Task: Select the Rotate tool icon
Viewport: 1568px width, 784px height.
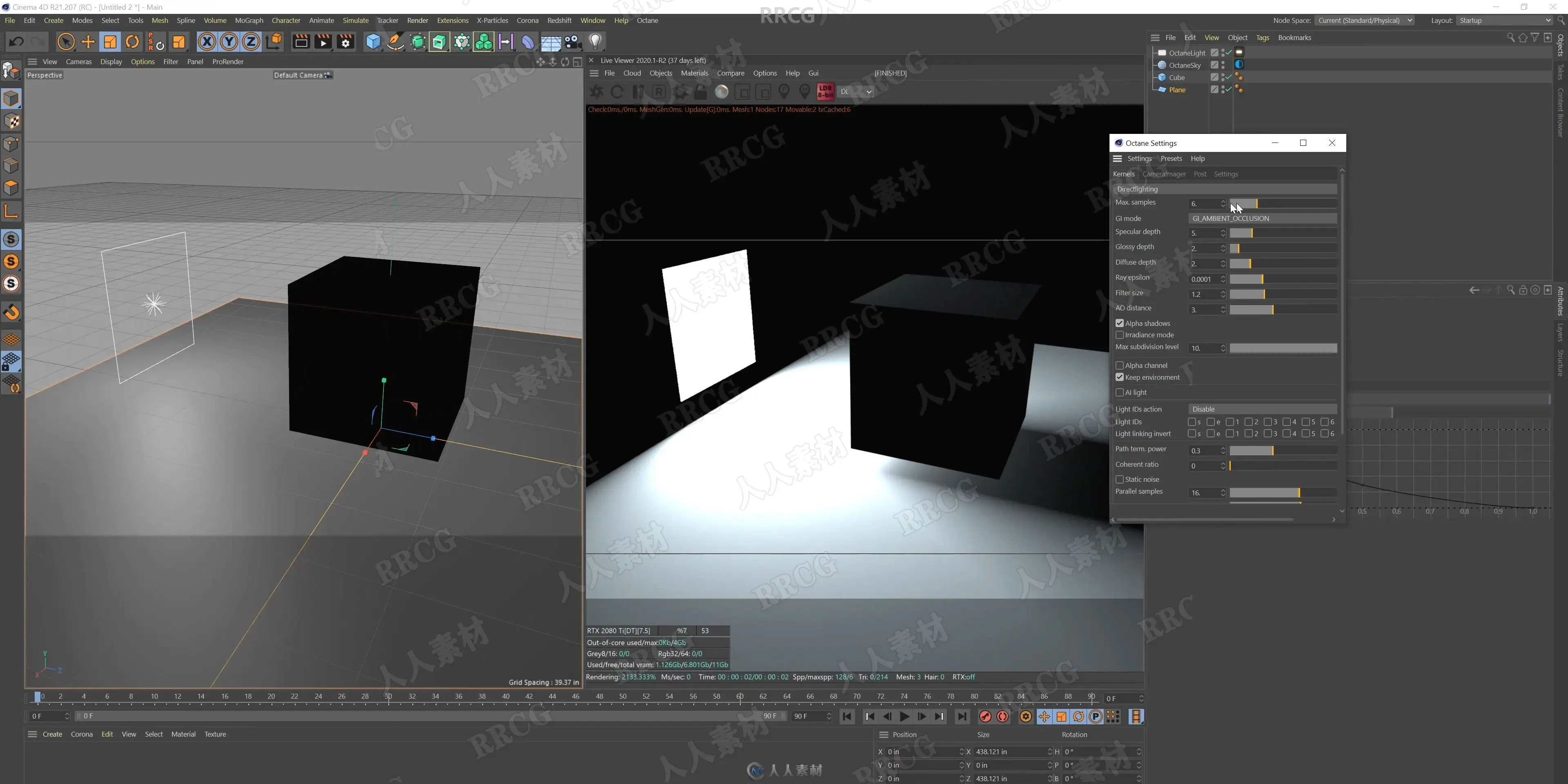Action: (x=132, y=41)
